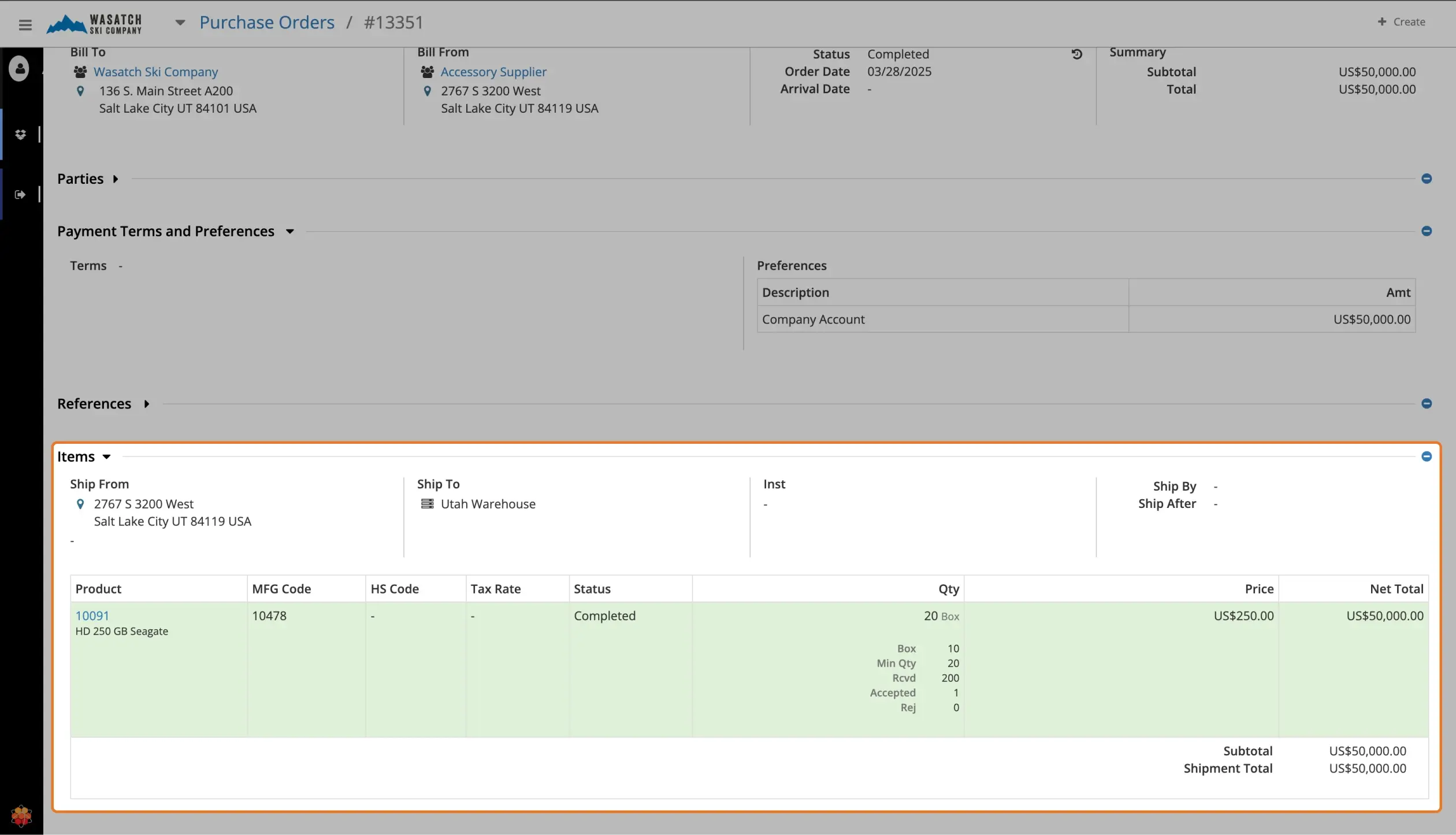Click the colorful flower icon at sidebar bottom
This screenshot has height=835, width=1456.
pos(21,815)
